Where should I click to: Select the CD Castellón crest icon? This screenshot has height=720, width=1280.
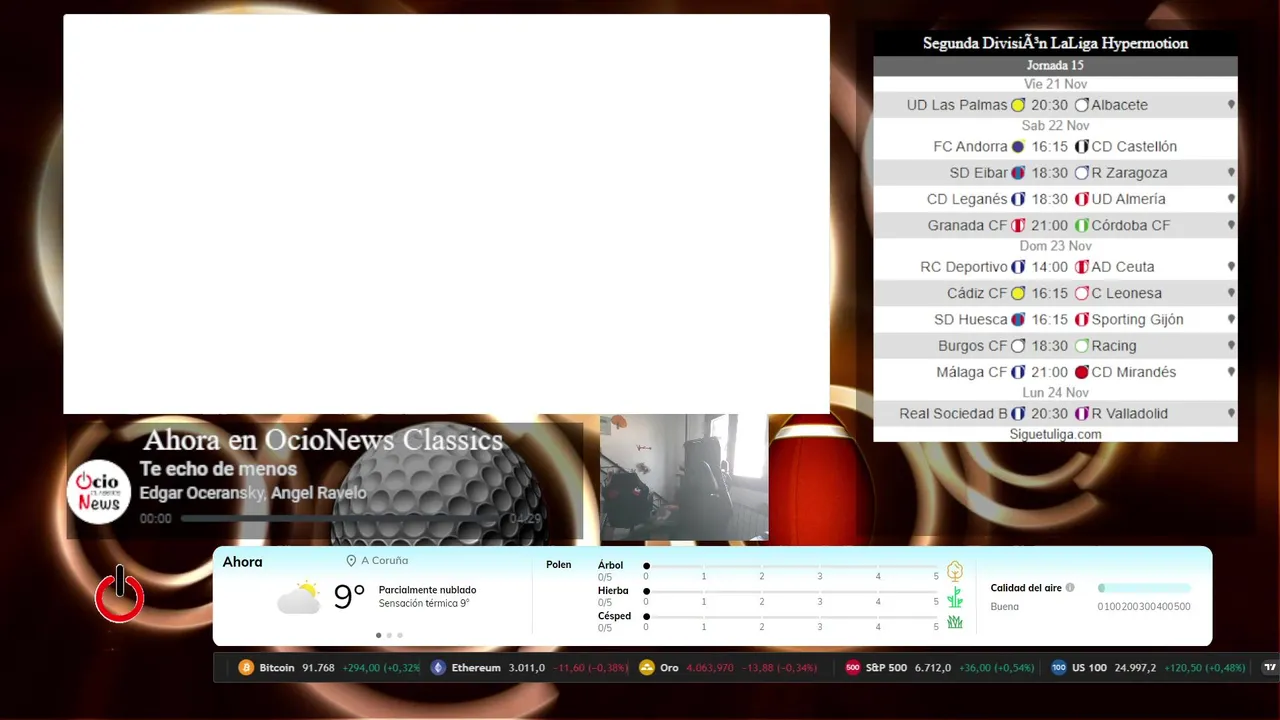[x=1081, y=146]
